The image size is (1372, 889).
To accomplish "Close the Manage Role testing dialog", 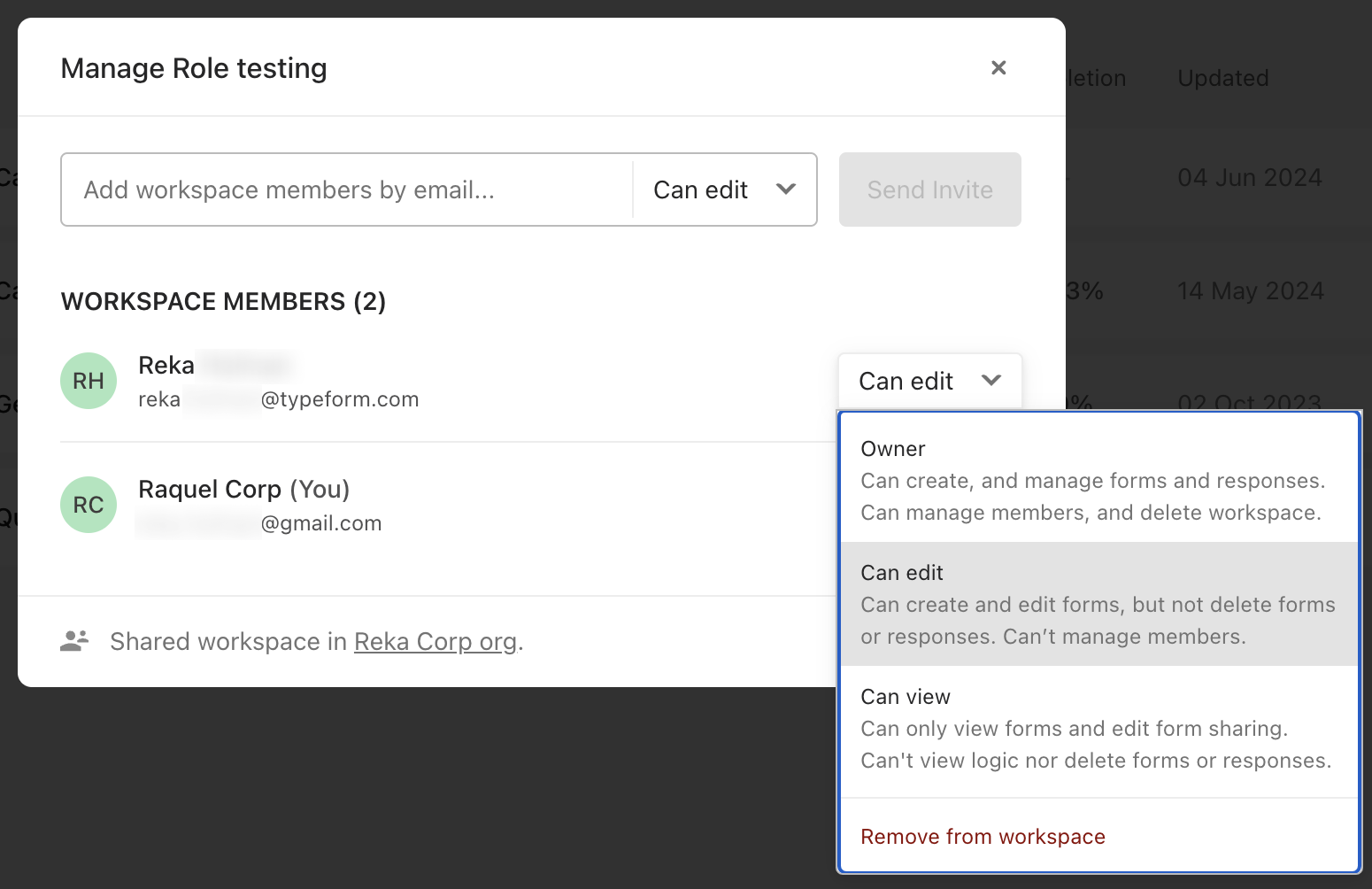I will click(x=998, y=68).
